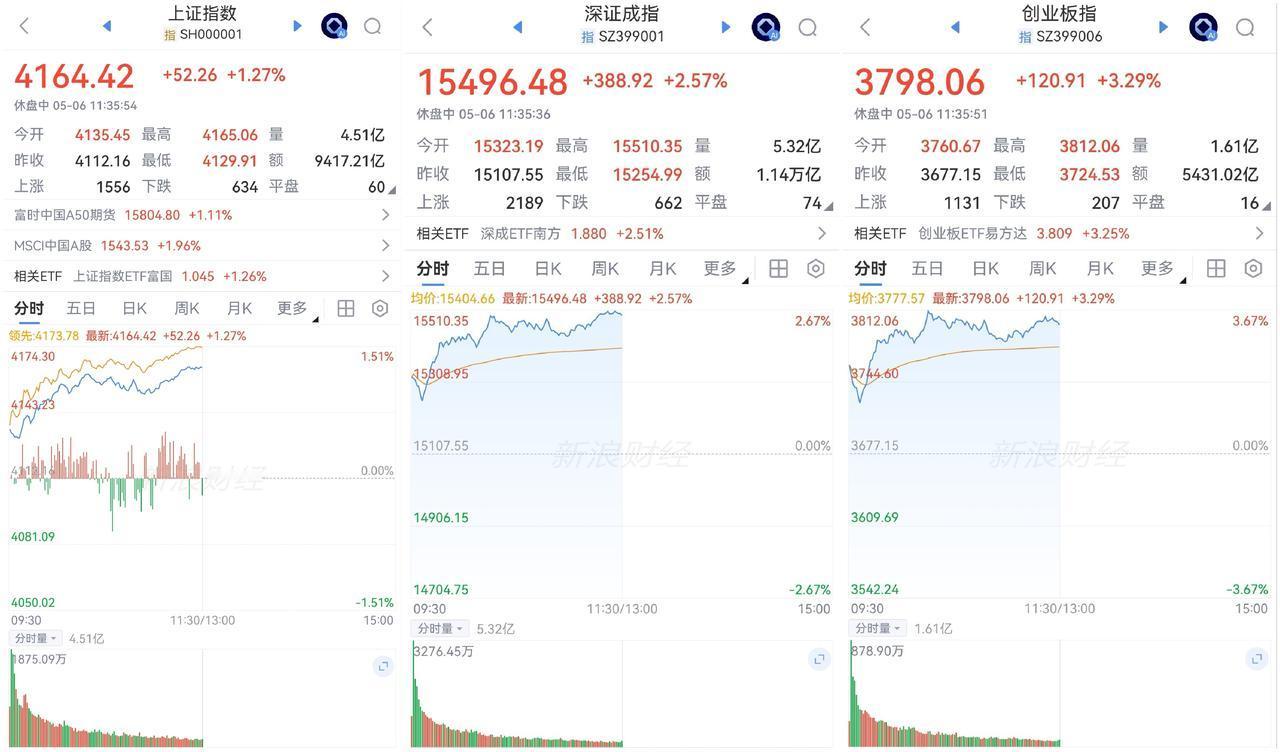Expand the volume chart in 深证成指 panel

(x=819, y=659)
